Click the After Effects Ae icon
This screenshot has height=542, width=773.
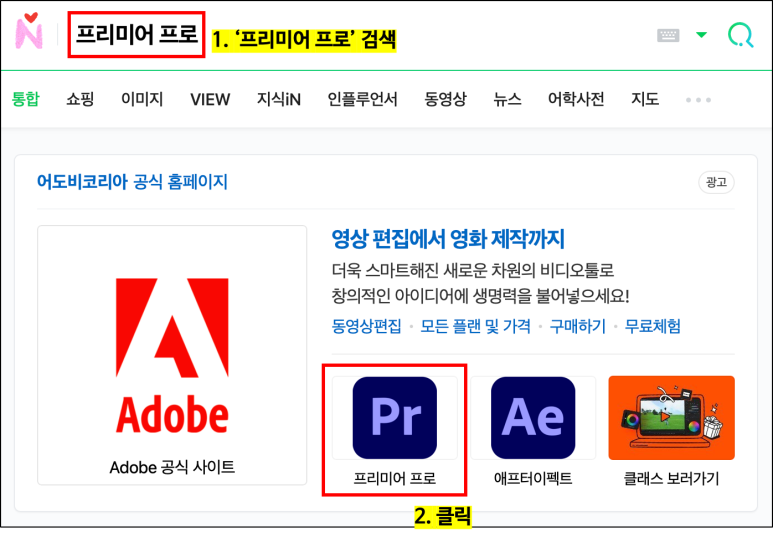tap(533, 418)
